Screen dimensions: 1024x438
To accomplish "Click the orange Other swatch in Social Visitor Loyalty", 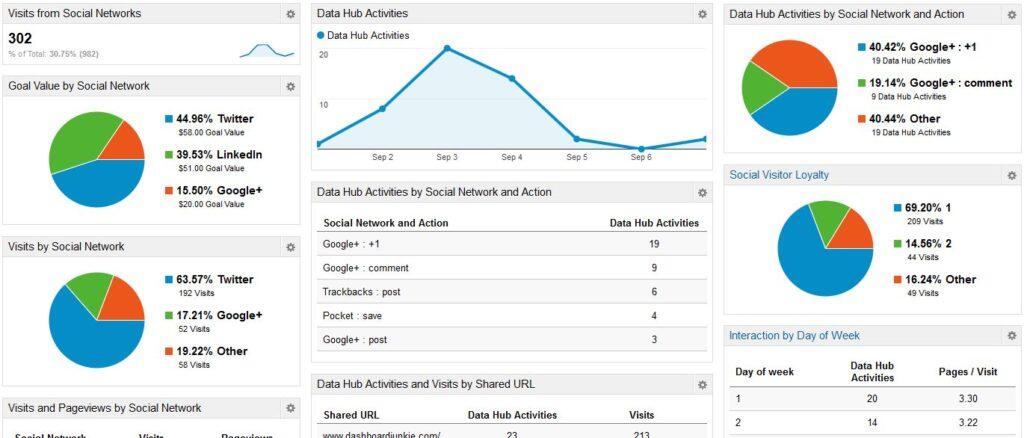I will pos(898,280).
